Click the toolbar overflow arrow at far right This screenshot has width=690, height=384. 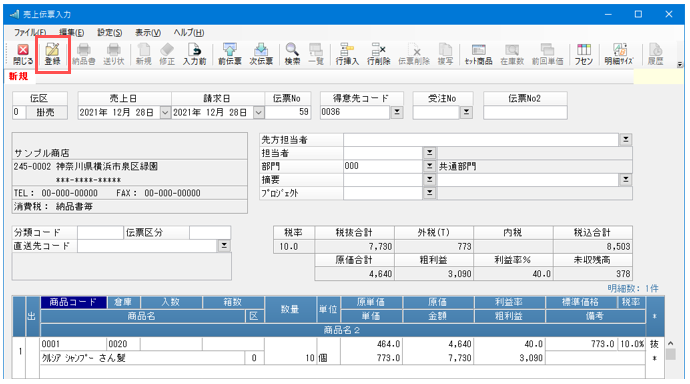pyautogui.click(x=680, y=65)
